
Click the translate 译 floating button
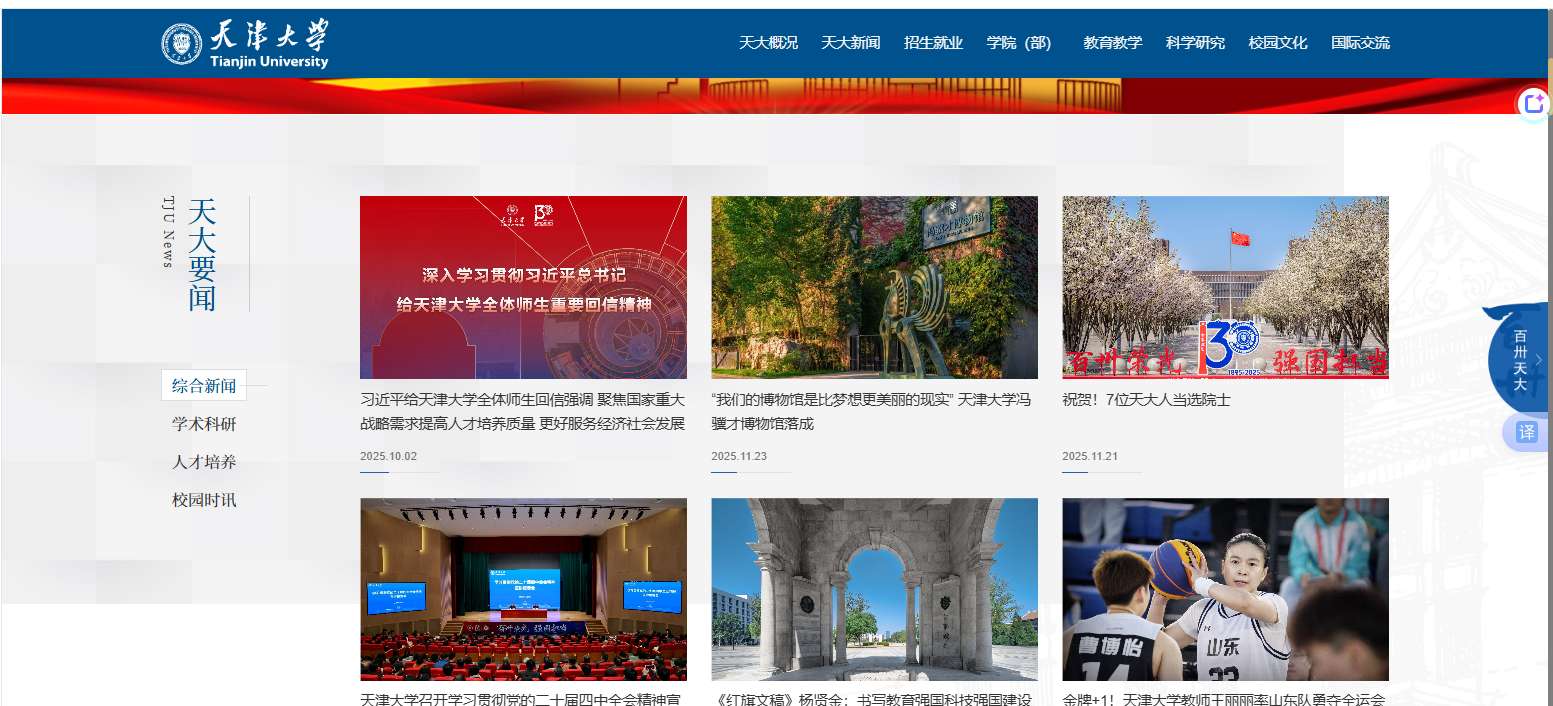click(1526, 432)
